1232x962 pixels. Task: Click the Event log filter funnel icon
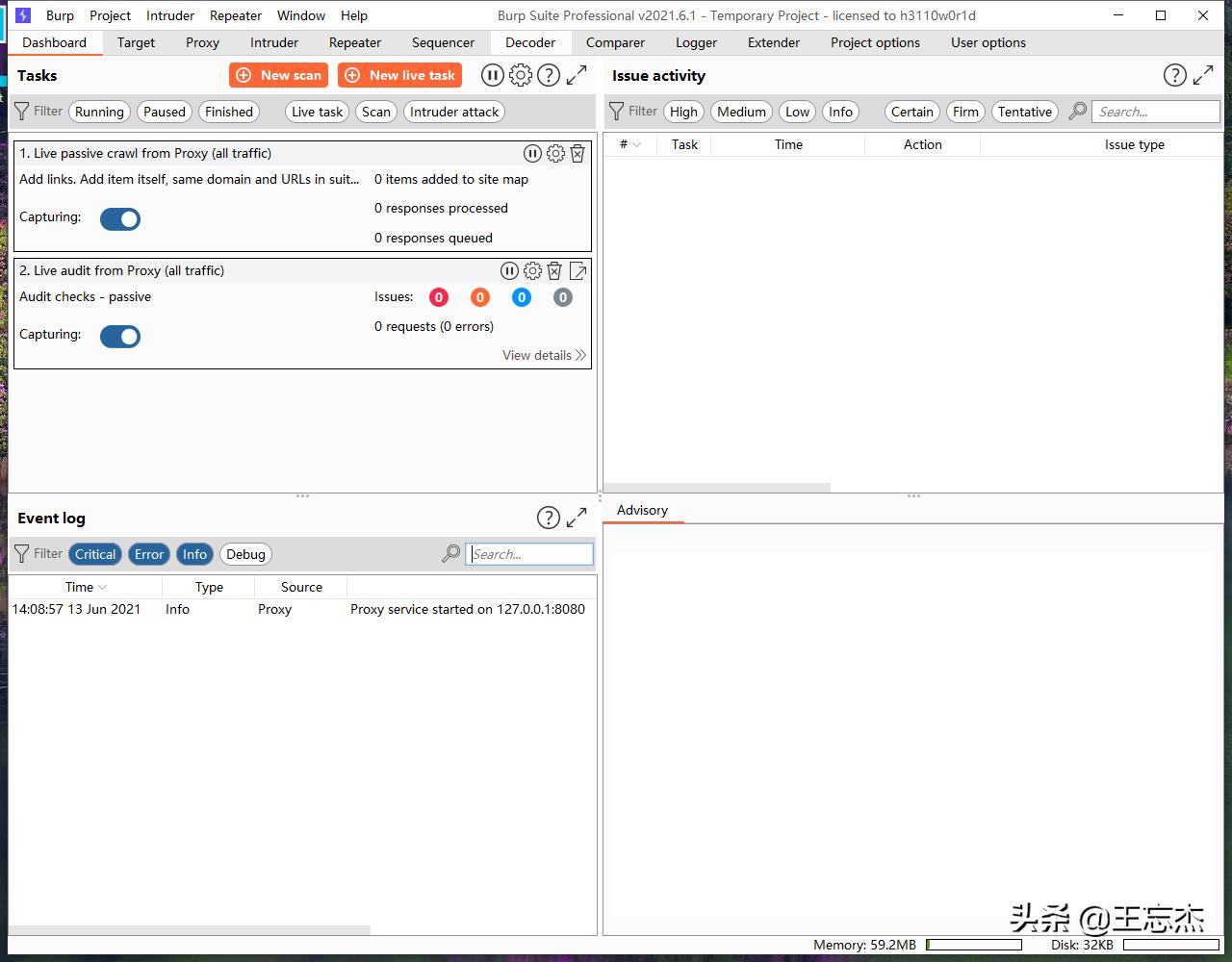[21, 554]
